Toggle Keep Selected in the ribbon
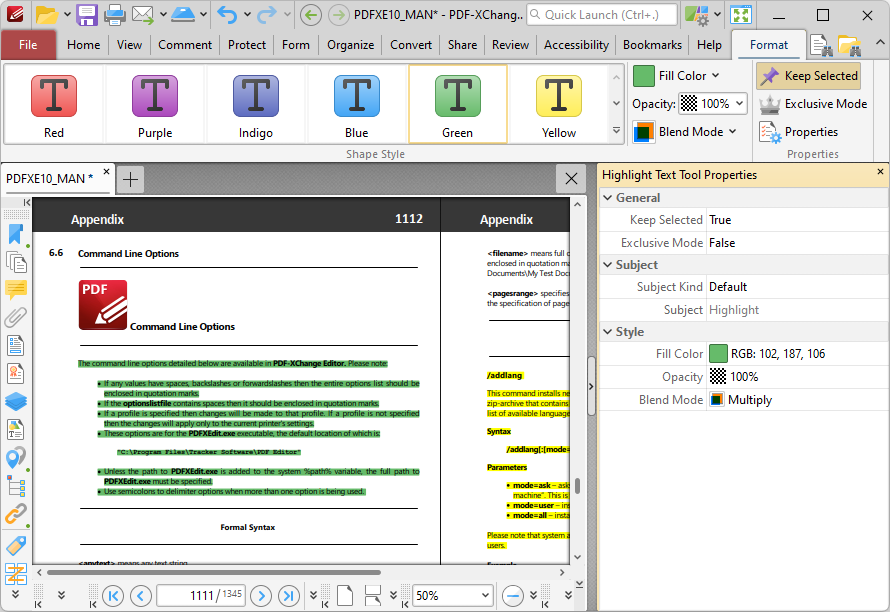The image size is (890, 612). point(808,76)
